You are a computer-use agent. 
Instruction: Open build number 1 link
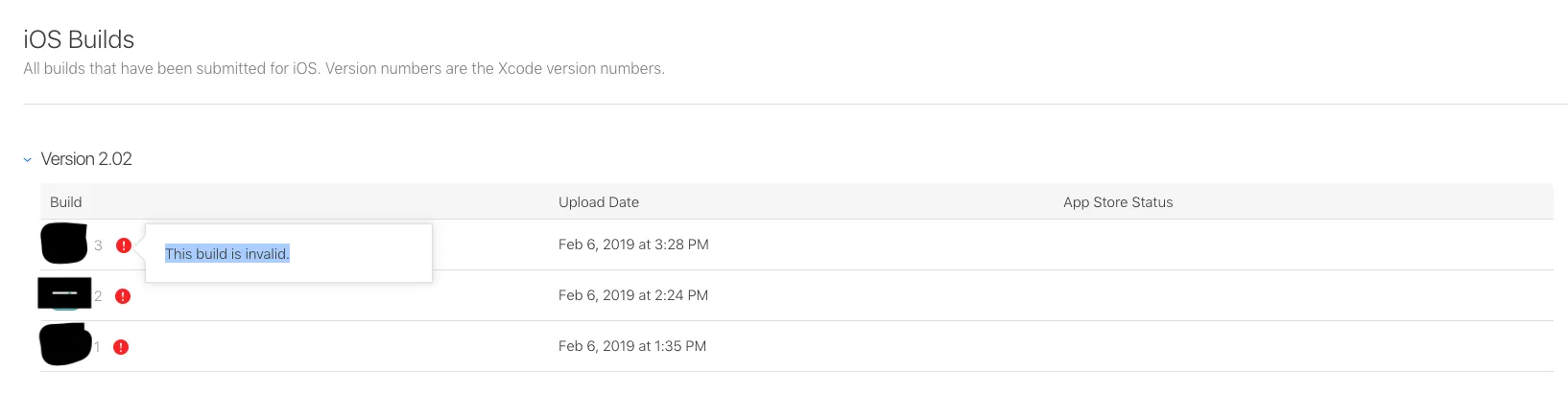click(x=97, y=347)
